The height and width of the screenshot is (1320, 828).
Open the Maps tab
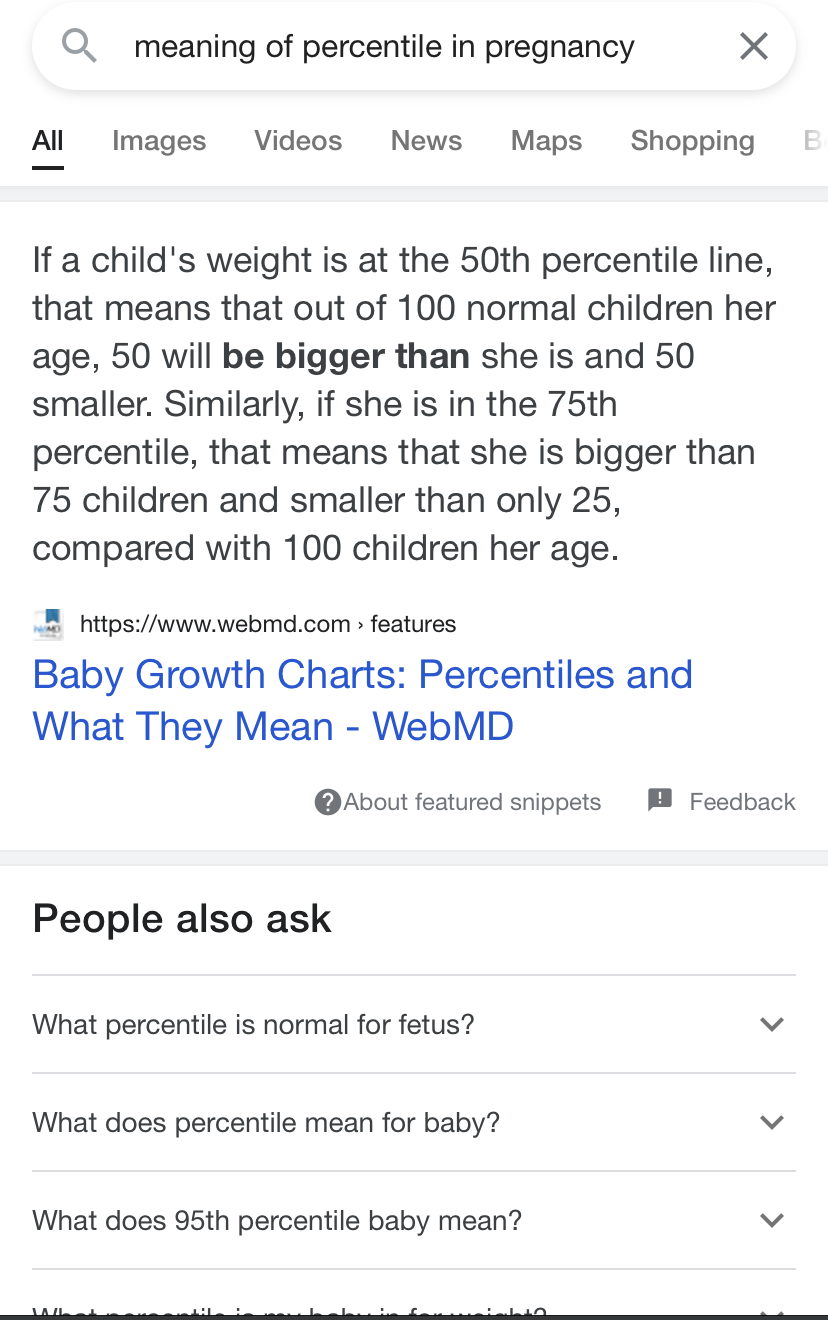point(546,141)
